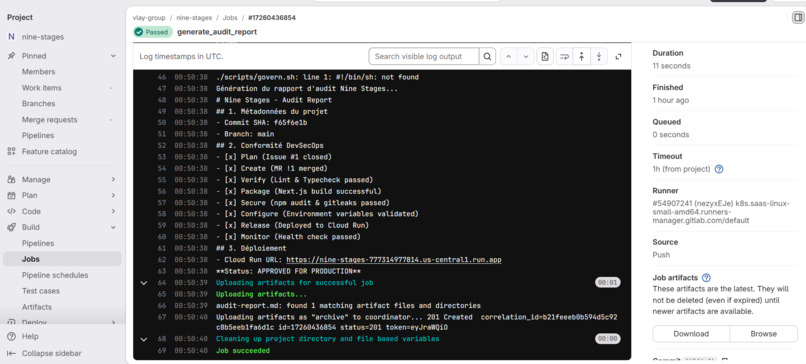Browse the job artifacts
806x364 pixels.
(763, 334)
